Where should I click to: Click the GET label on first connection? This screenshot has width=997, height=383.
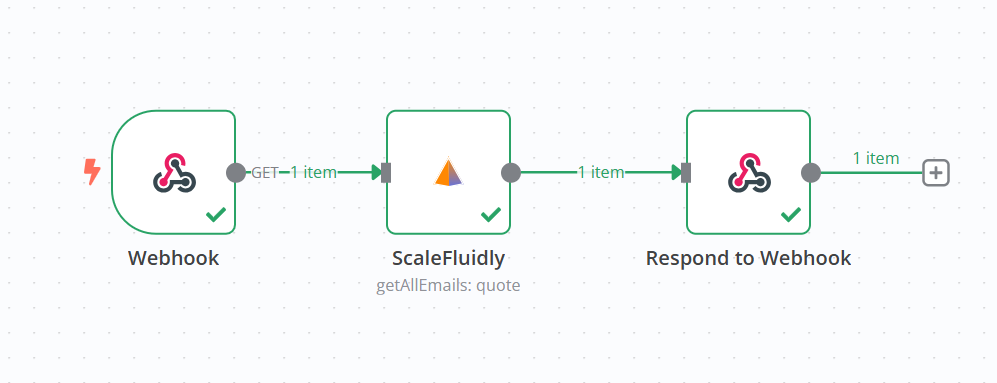(x=265, y=172)
